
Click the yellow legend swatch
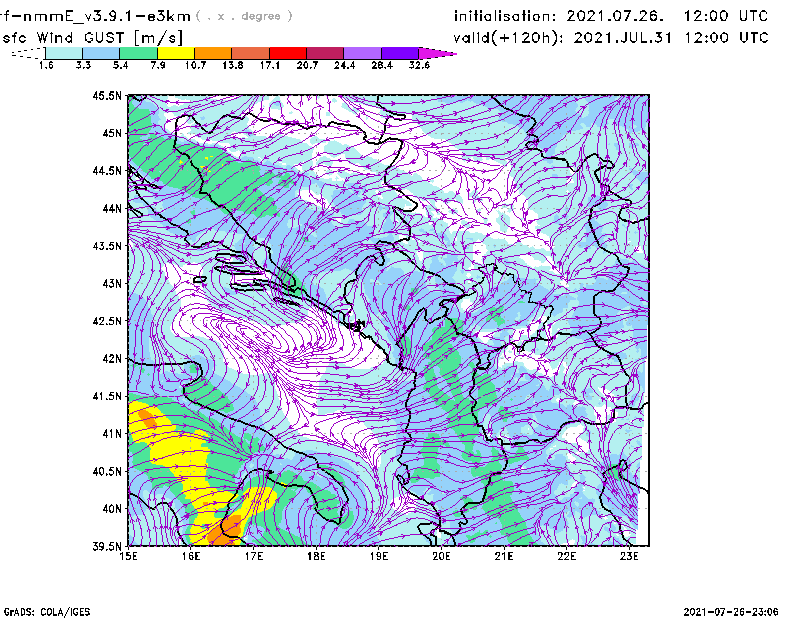point(176,53)
